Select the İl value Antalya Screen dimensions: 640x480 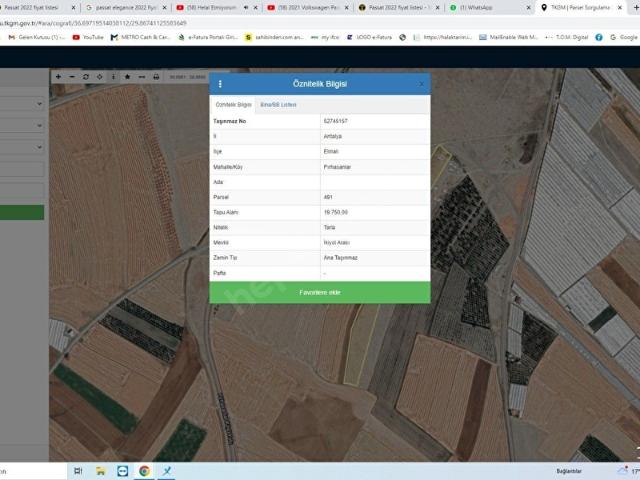coord(333,136)
